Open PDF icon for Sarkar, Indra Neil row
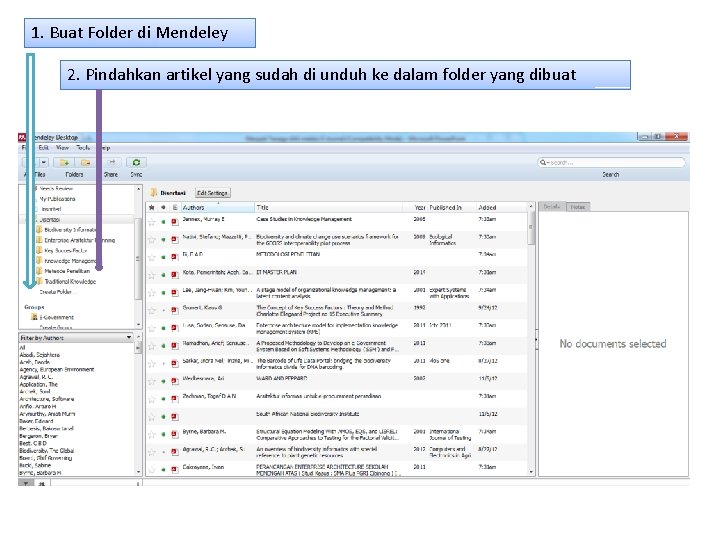 click(174, 363)
